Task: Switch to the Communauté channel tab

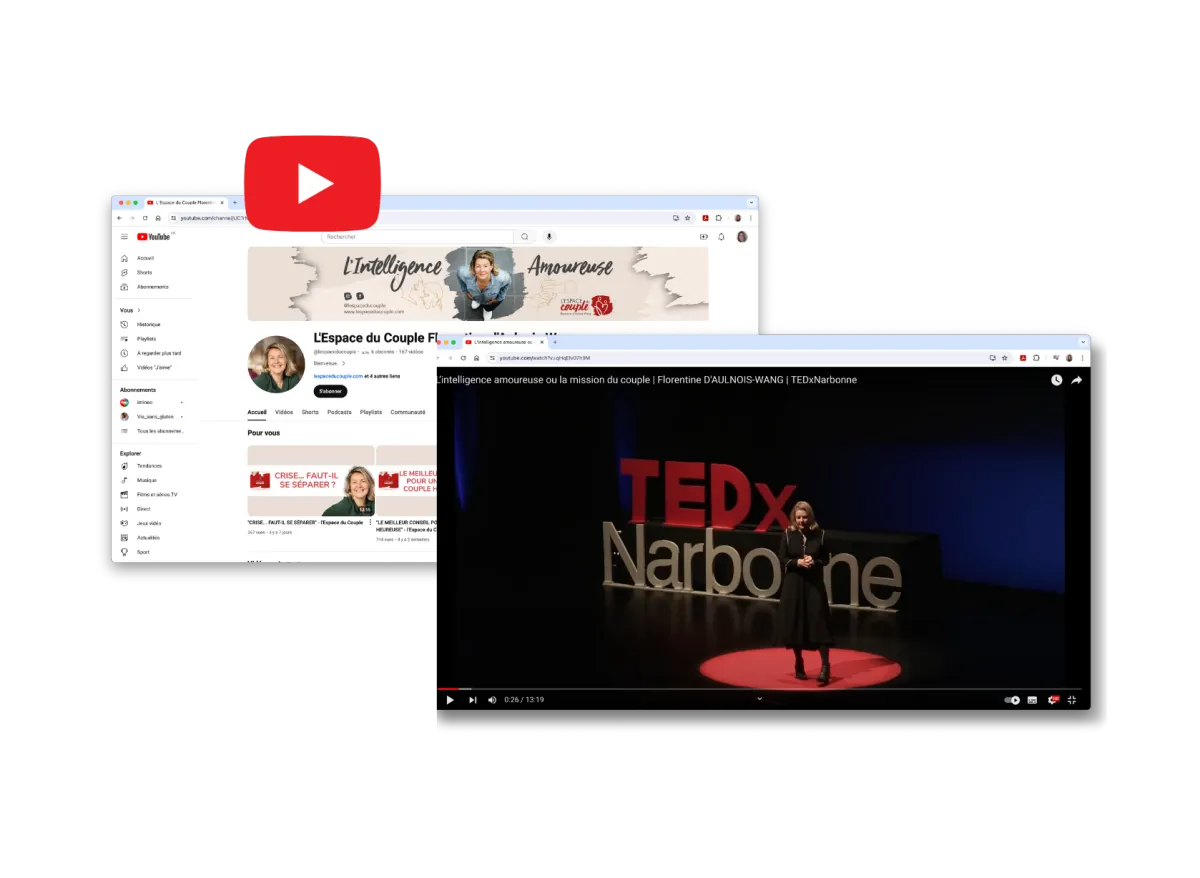Action: pyautogui.click(x=408, y=412)
